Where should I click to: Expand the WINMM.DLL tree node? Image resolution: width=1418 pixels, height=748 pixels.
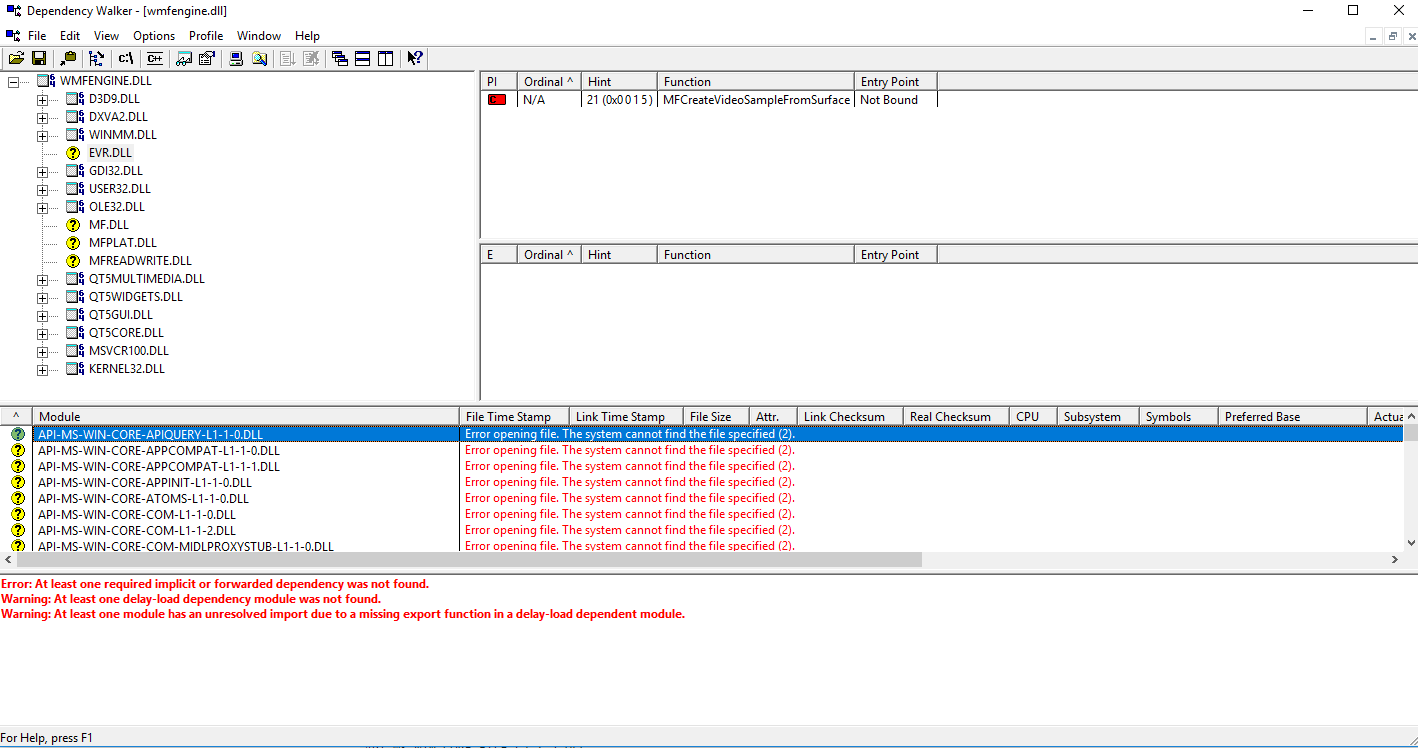coord(42,136)
